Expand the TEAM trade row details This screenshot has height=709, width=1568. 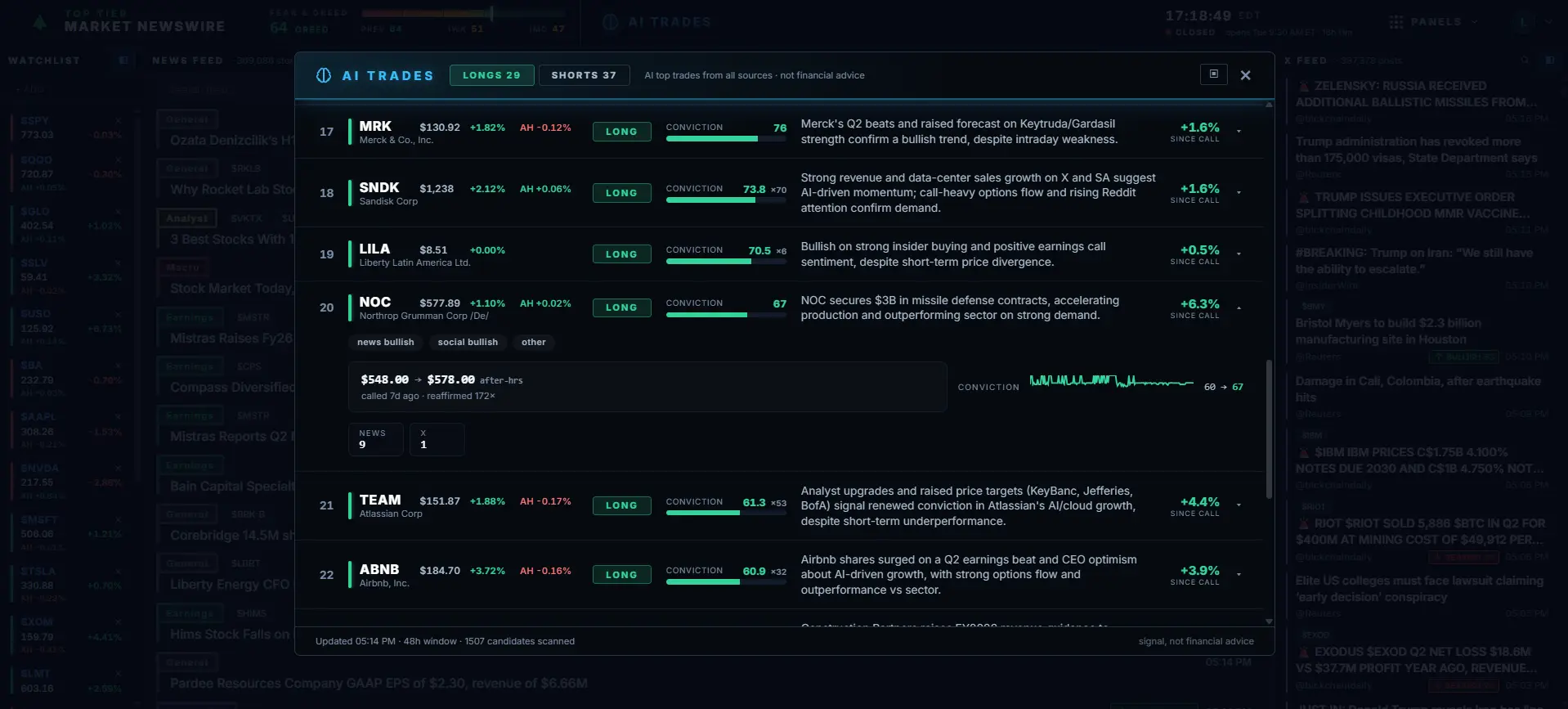1239,505
